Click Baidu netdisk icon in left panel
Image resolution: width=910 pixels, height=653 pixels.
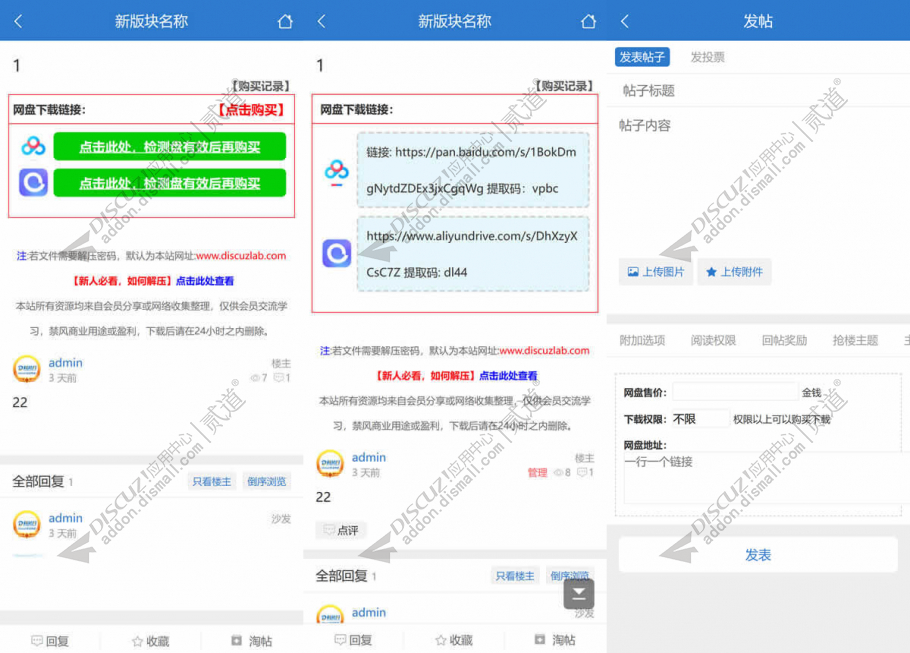[x=33, y=146]
